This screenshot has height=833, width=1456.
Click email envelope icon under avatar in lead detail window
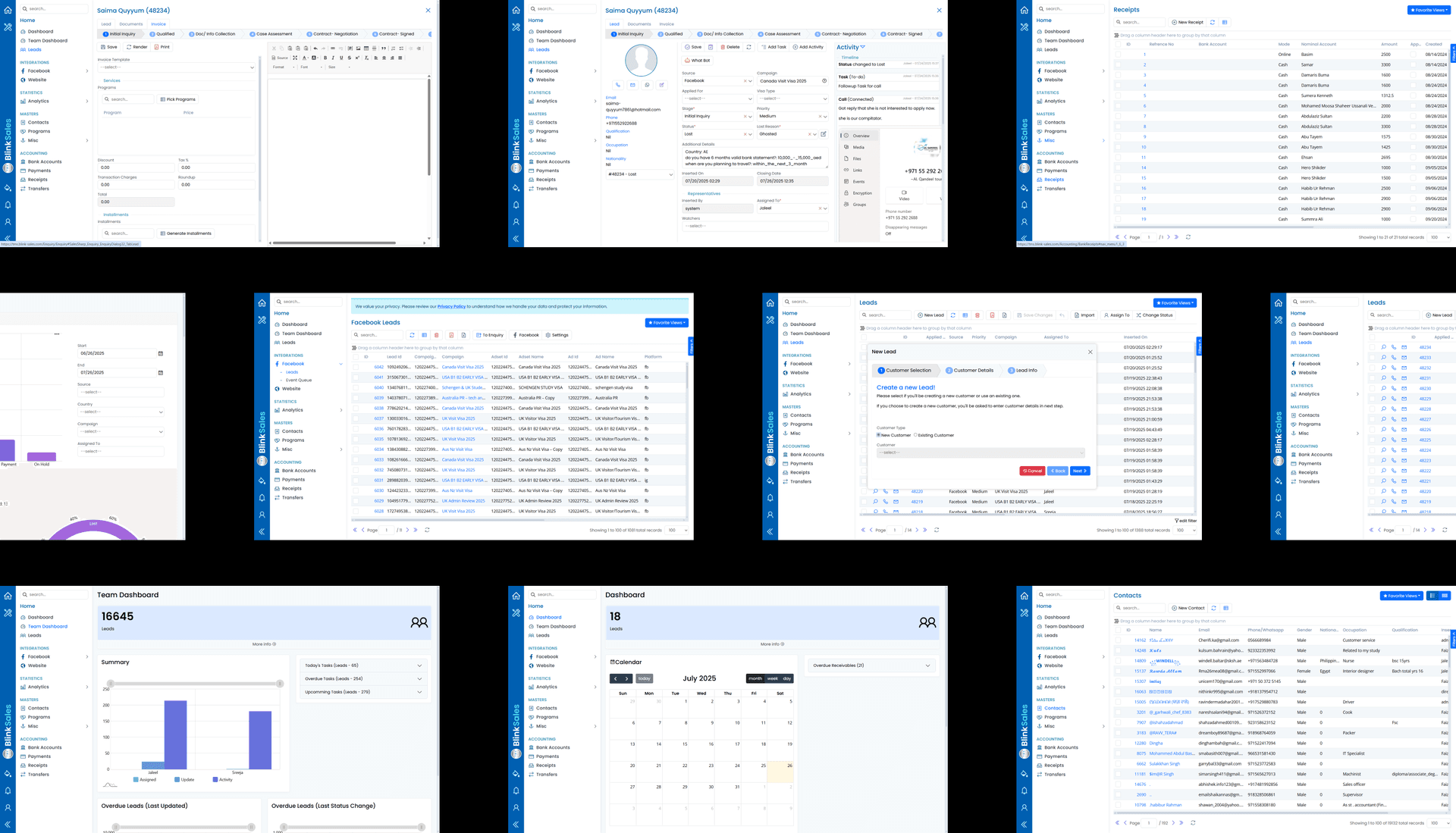[632, 85]
